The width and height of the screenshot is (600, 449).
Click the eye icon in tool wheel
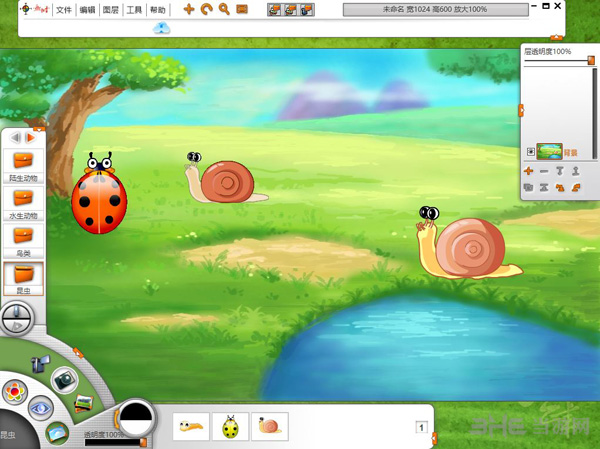40,407
